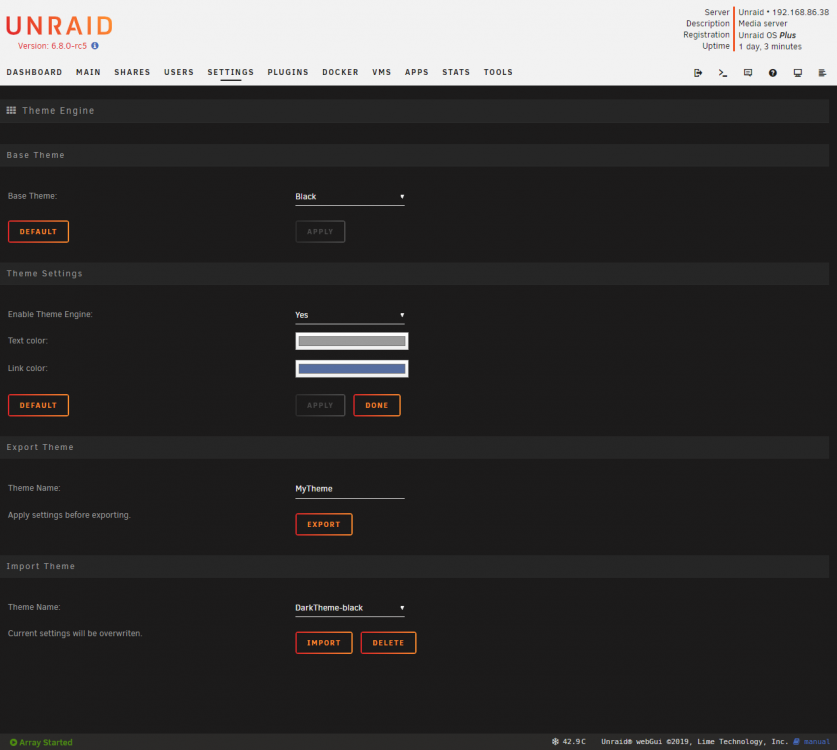Click the help question mark icon

click(772, 73)
